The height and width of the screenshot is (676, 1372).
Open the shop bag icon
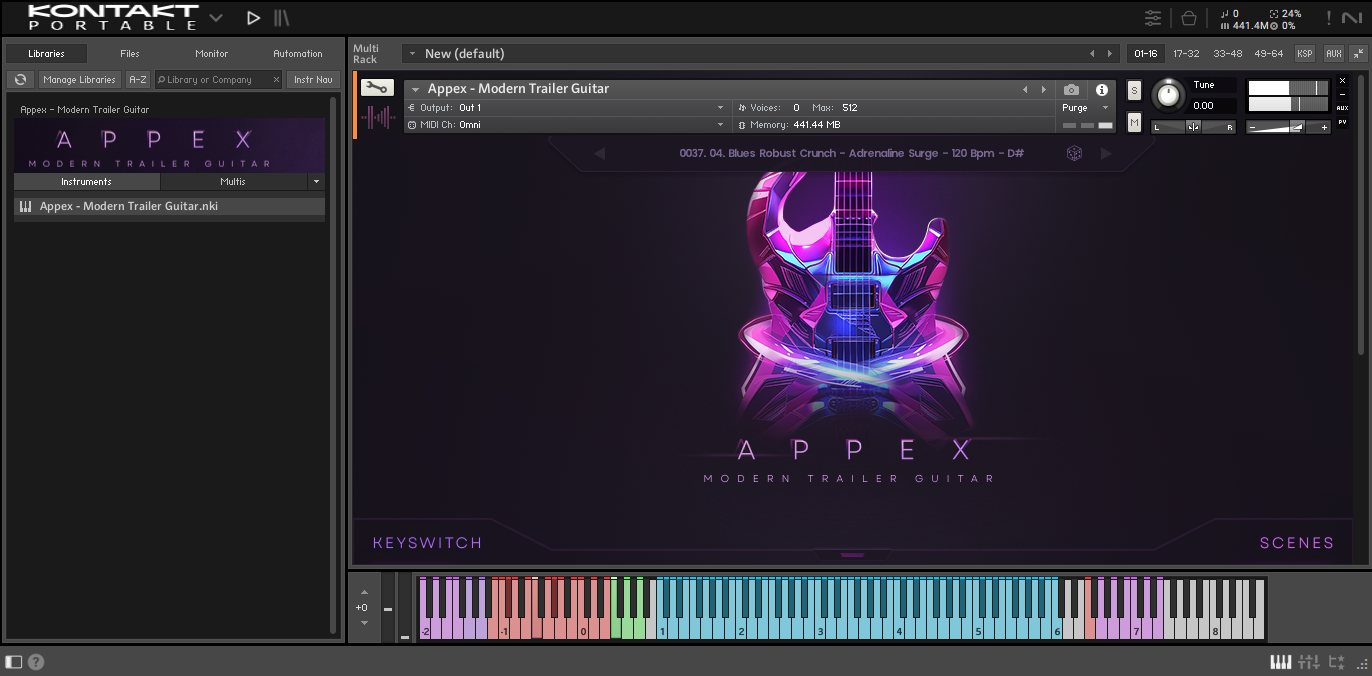(x=1188, y=18)
